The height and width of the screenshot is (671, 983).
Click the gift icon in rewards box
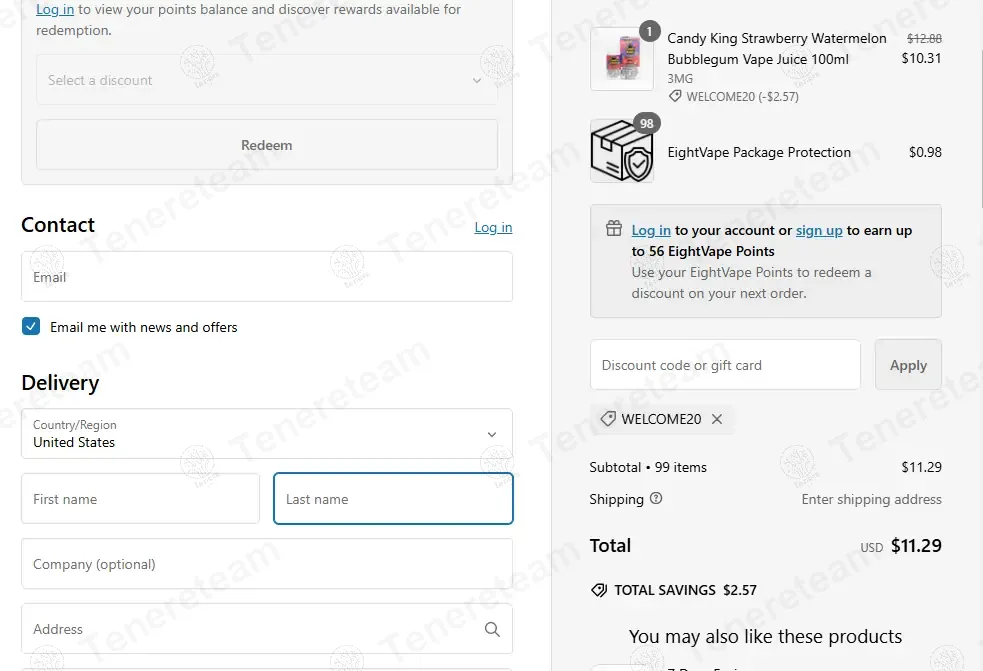pos(614,228)
